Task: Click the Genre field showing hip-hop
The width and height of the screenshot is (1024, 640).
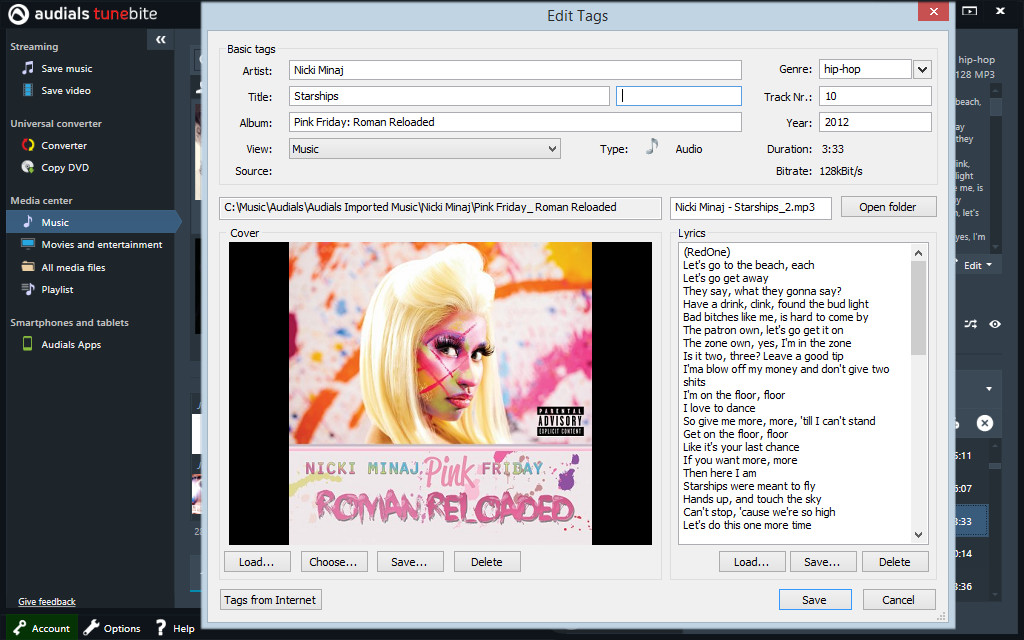Action: point(865,69)
